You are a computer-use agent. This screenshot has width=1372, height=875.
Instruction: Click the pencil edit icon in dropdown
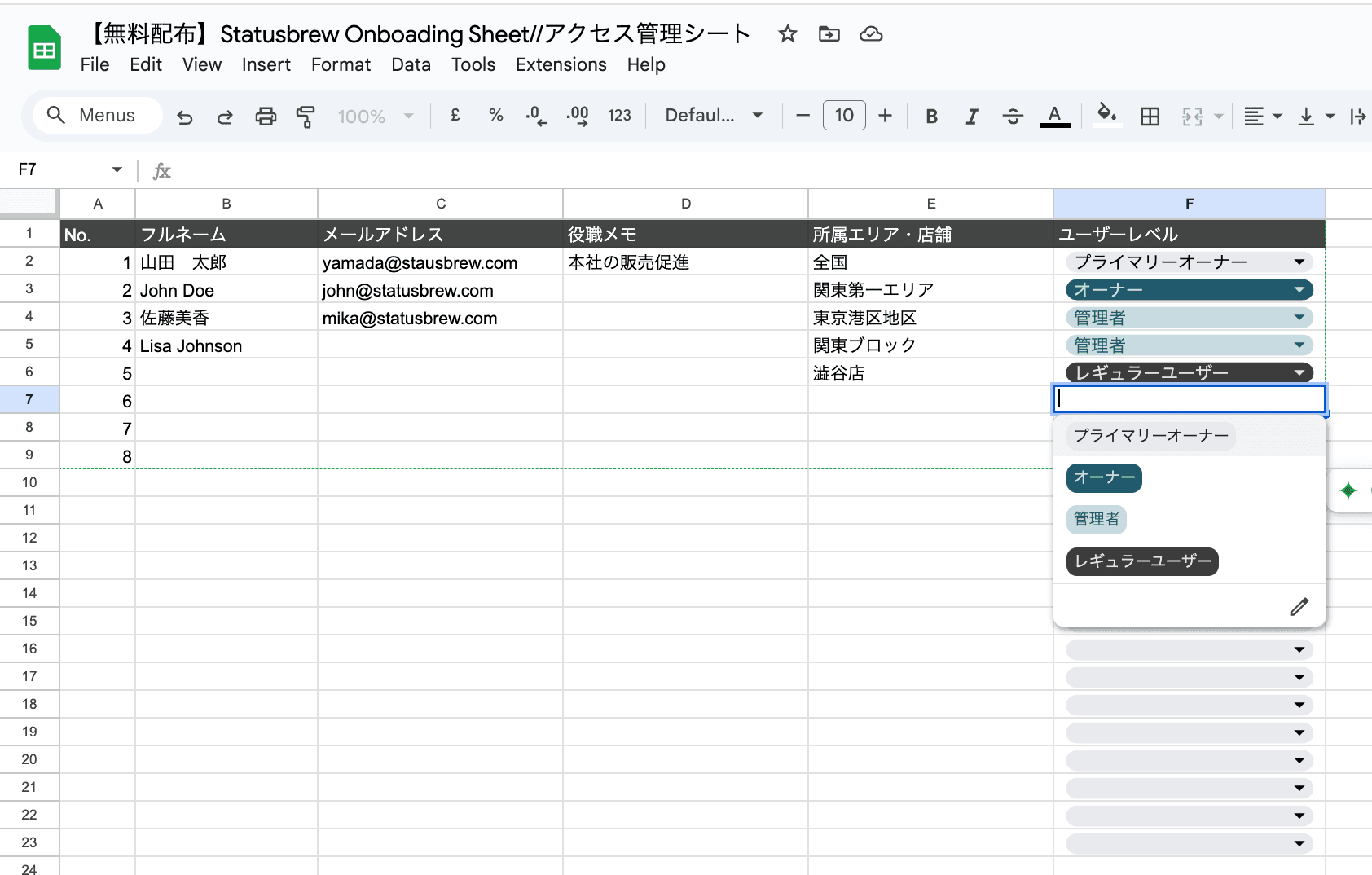point(1299,607)
